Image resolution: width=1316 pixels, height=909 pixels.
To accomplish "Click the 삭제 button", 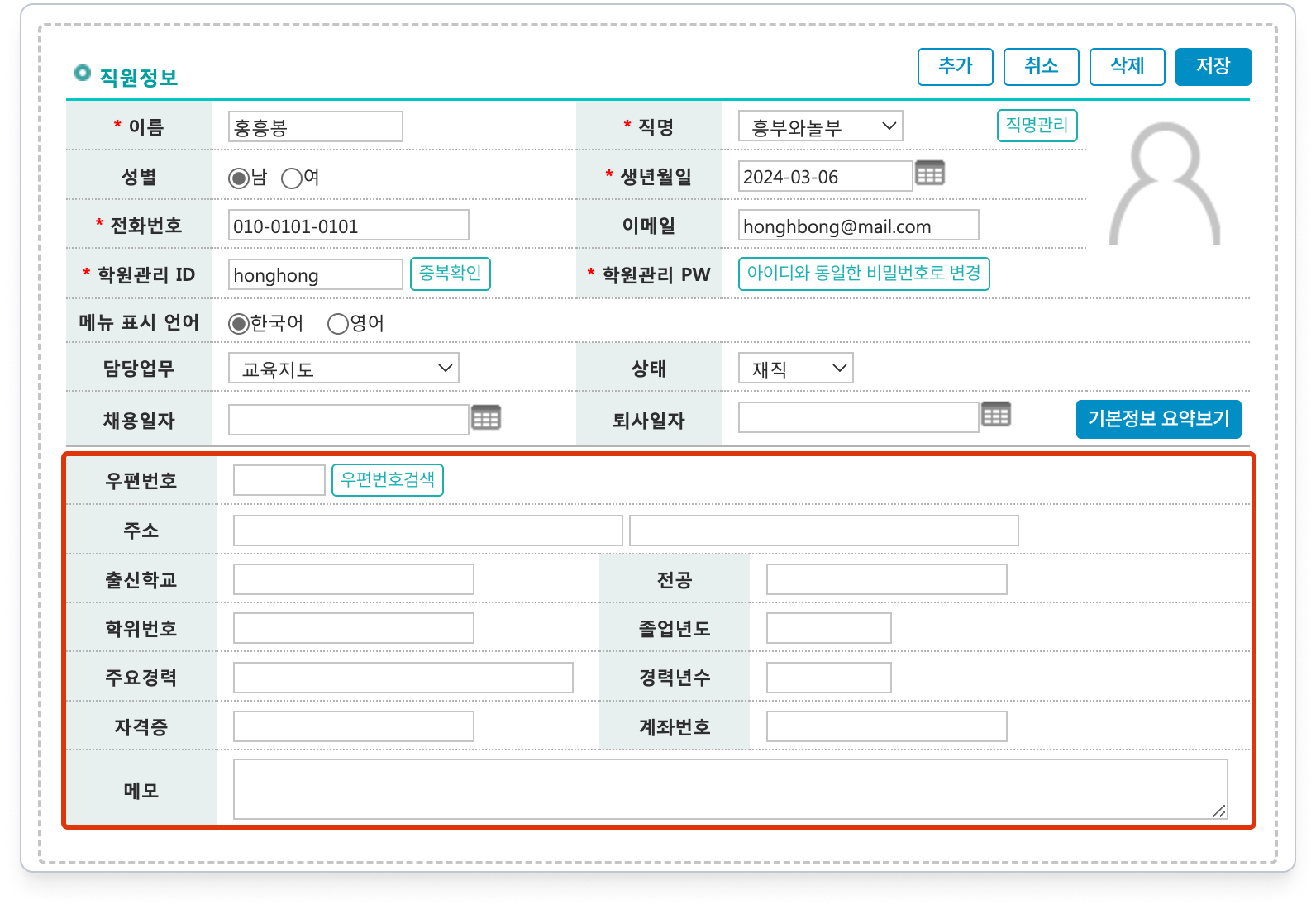I will (x=1128, y=66).
